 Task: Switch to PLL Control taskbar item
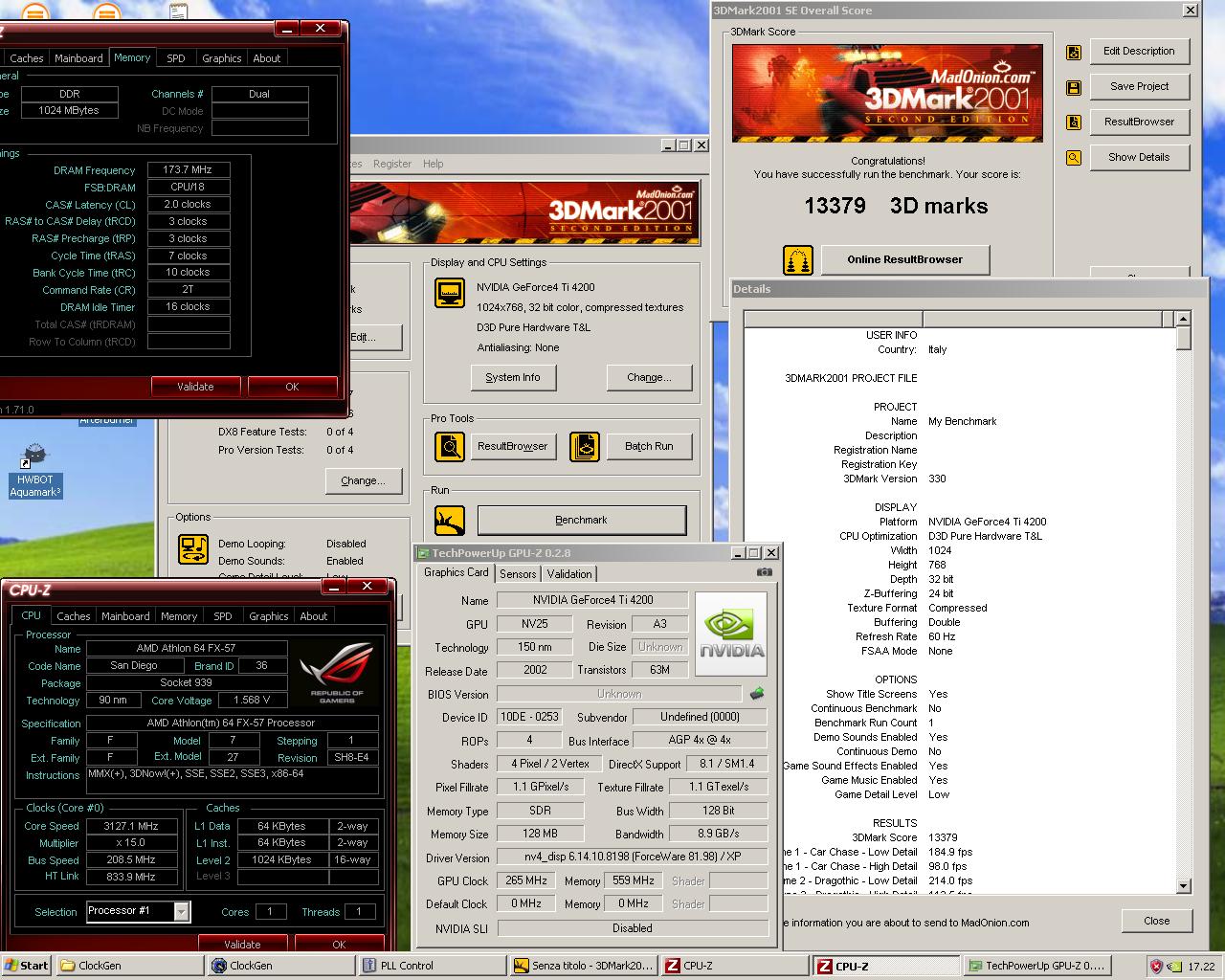[433, 966]
